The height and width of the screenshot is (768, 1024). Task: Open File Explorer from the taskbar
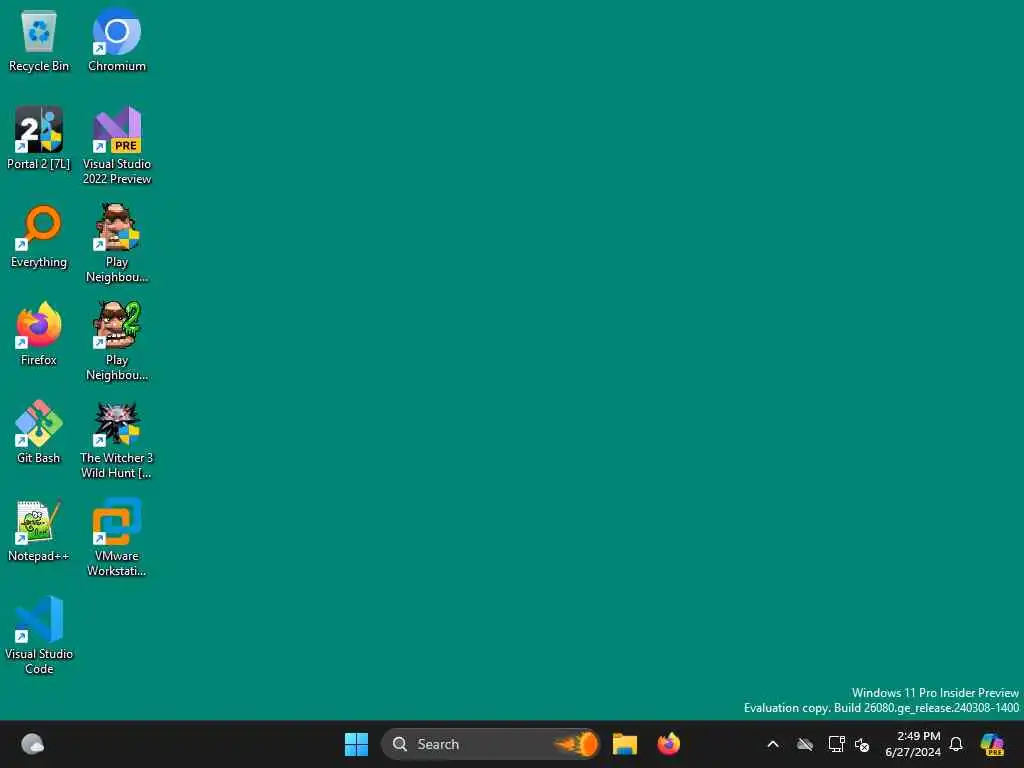point(625,744)
